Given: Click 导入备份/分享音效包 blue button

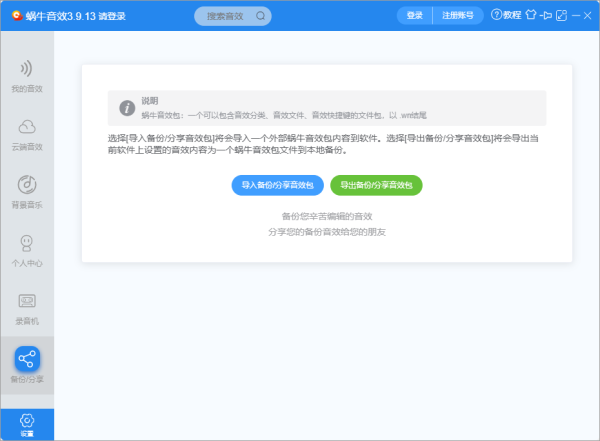Looking at the screenshot, I should (278, 185).
